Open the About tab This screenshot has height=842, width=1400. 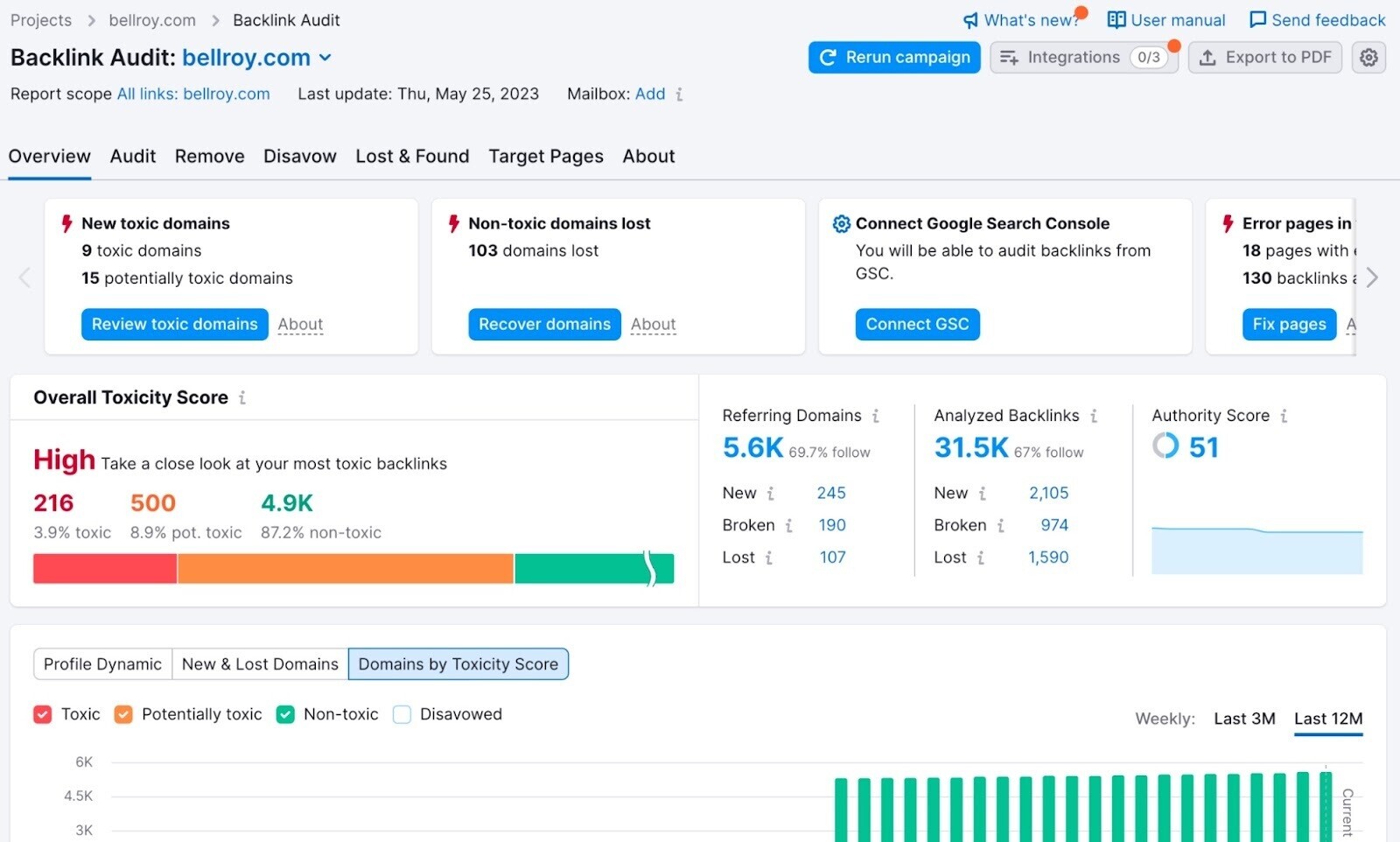click(648, 157)
